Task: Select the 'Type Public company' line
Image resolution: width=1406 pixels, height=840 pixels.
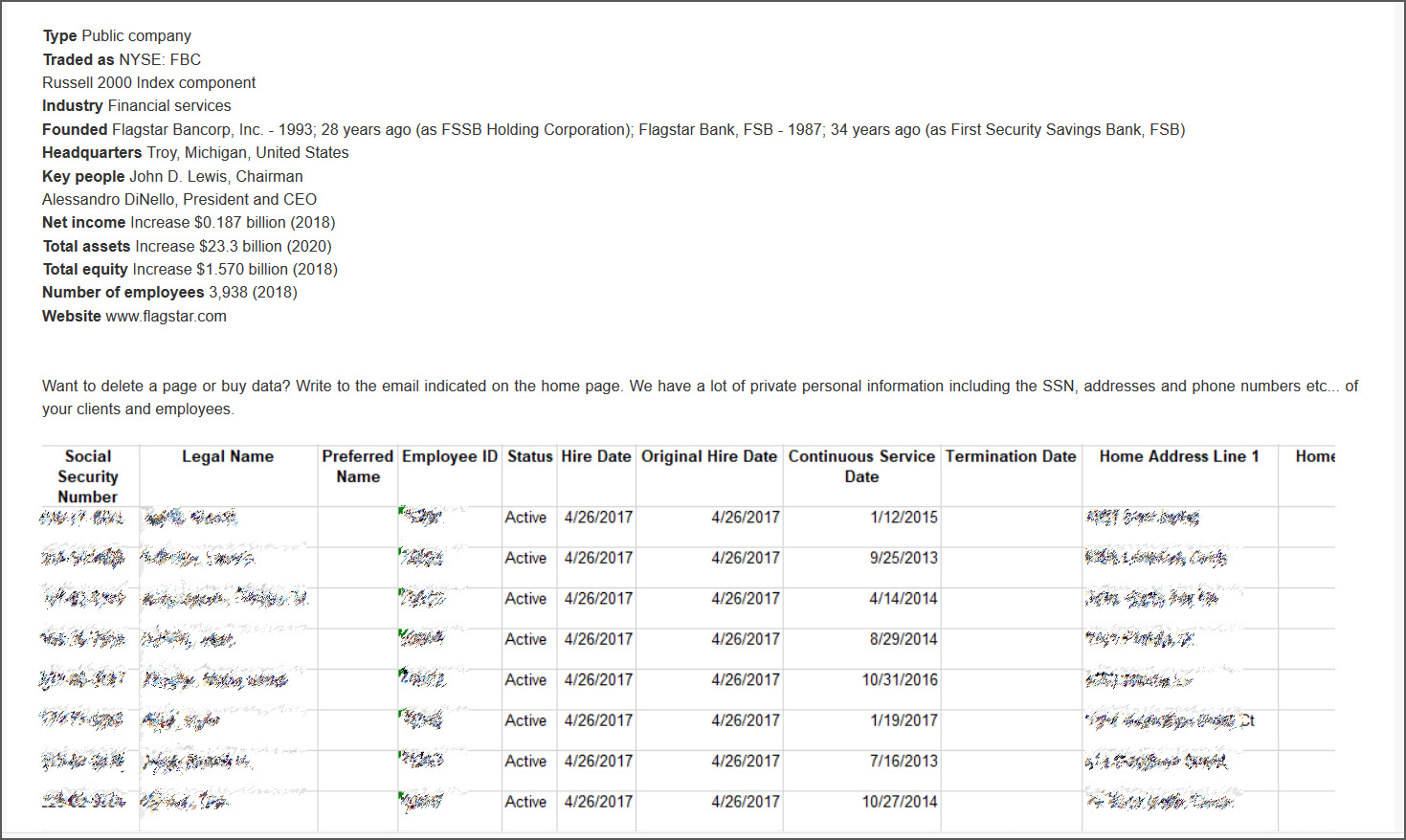Action: (x=117, y=35)
